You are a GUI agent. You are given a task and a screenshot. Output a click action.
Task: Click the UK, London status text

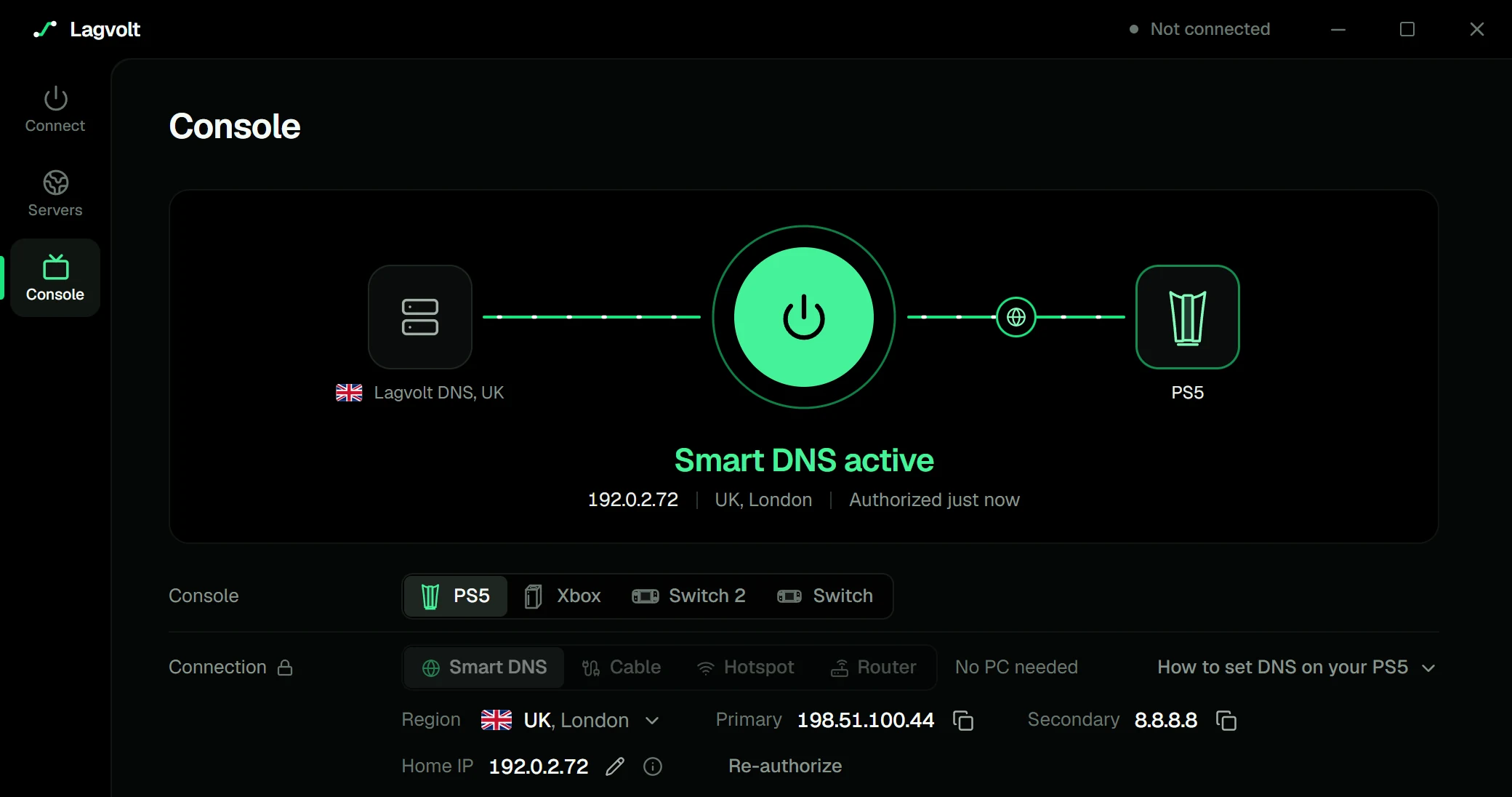coord(763,500)
